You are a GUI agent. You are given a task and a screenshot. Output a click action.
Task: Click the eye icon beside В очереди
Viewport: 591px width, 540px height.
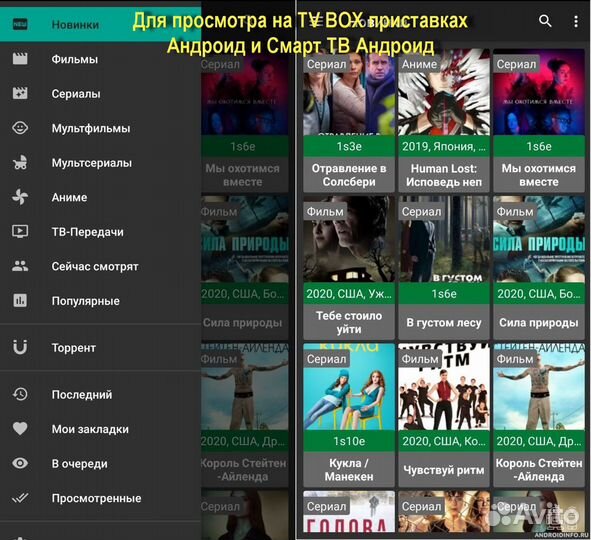click(20, 463)
